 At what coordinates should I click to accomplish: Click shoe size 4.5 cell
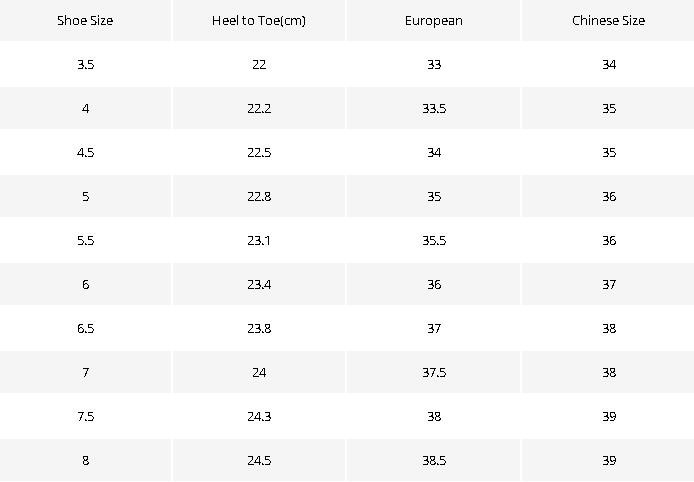85,152
